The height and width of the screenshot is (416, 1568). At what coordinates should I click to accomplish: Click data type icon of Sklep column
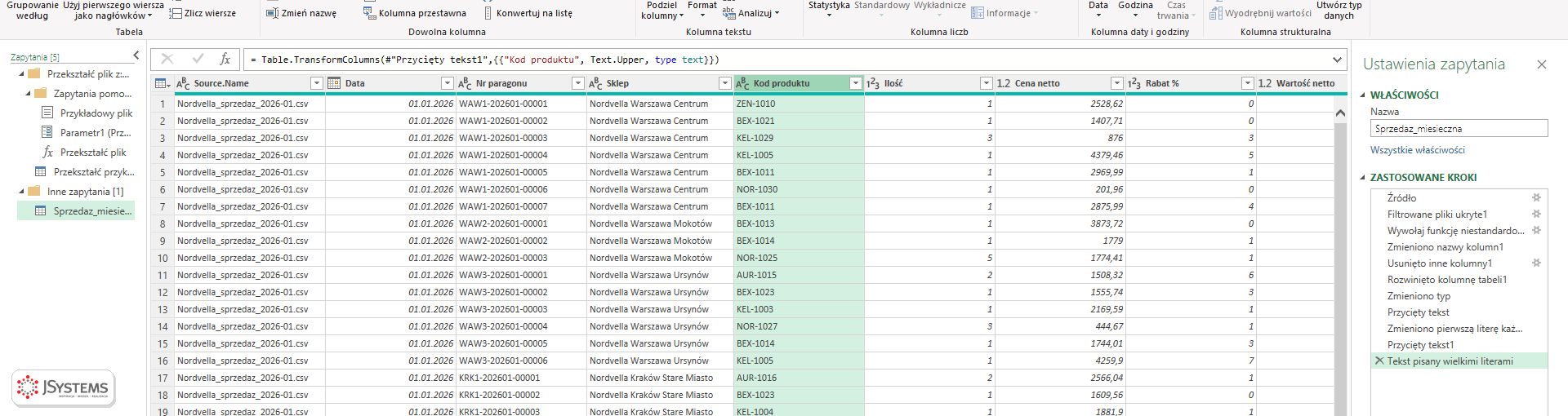[x=595, y=83]
